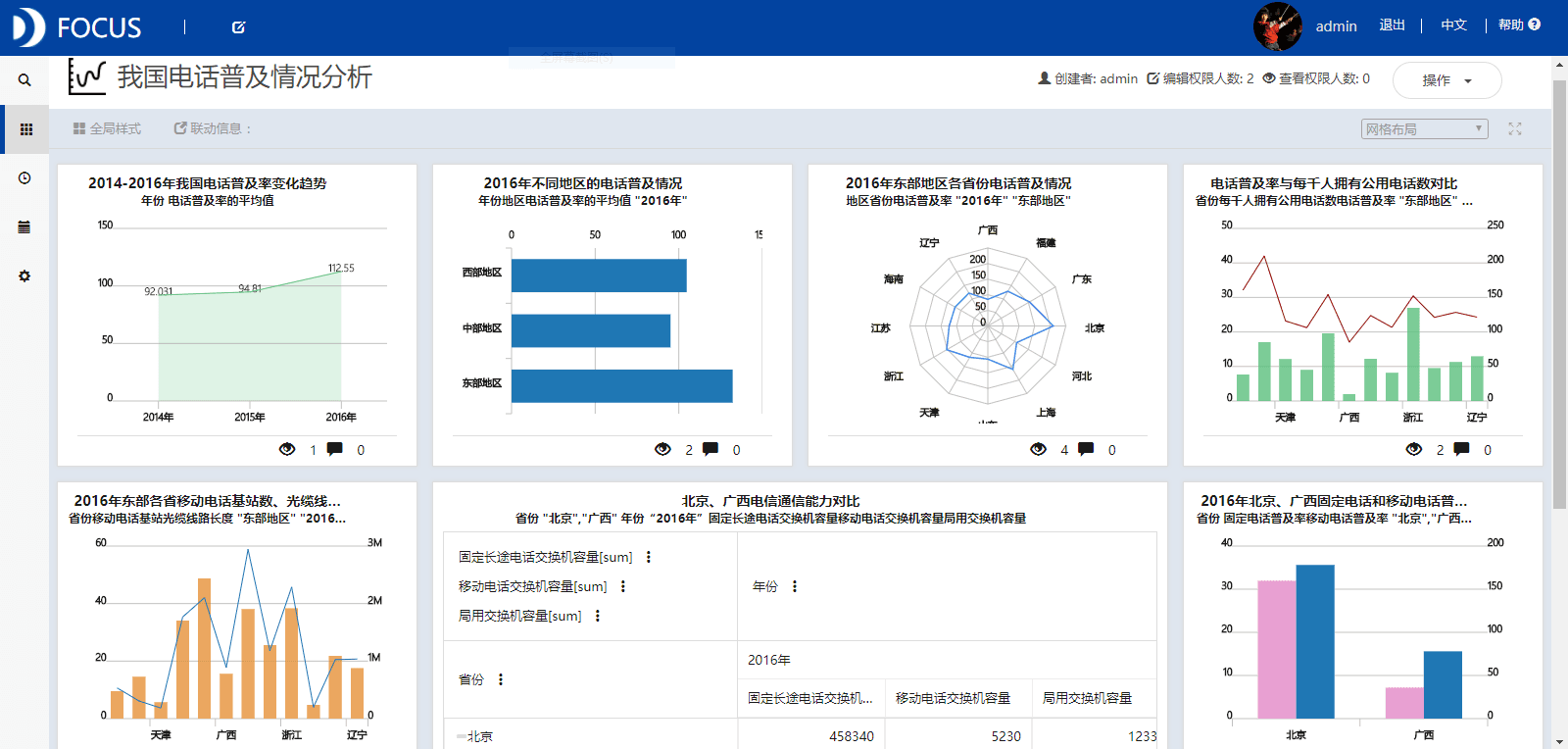Click the edit pencil icon in header
This screenshot has width=1568, height=749.
coord(238,27)
